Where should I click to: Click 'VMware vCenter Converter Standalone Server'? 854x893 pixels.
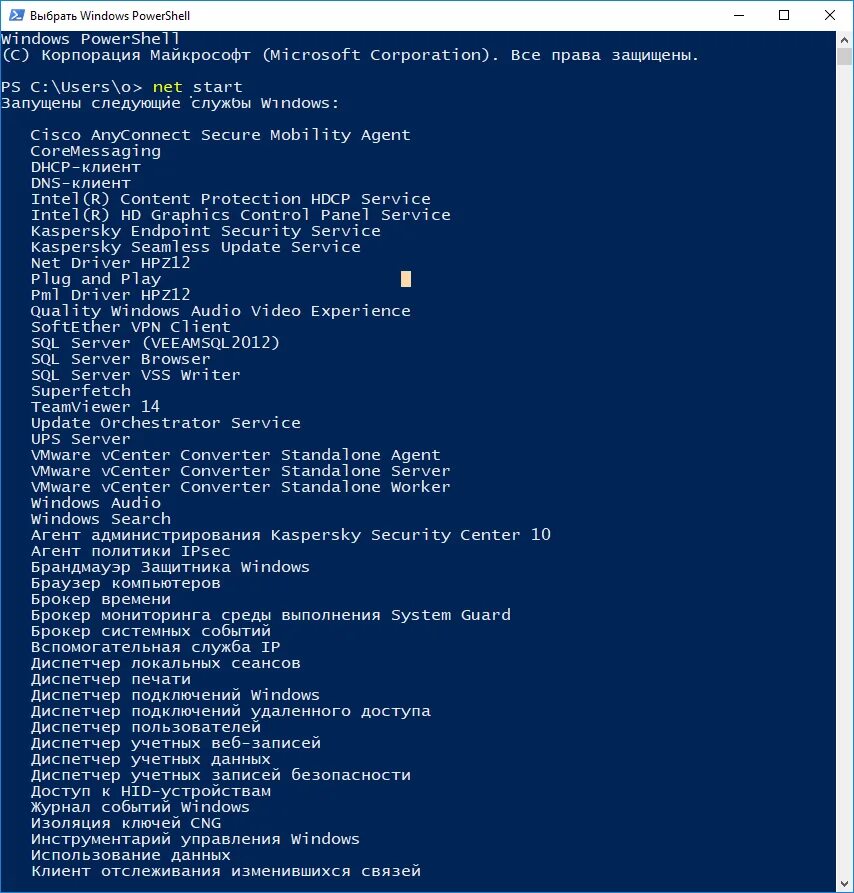(241, 471)
